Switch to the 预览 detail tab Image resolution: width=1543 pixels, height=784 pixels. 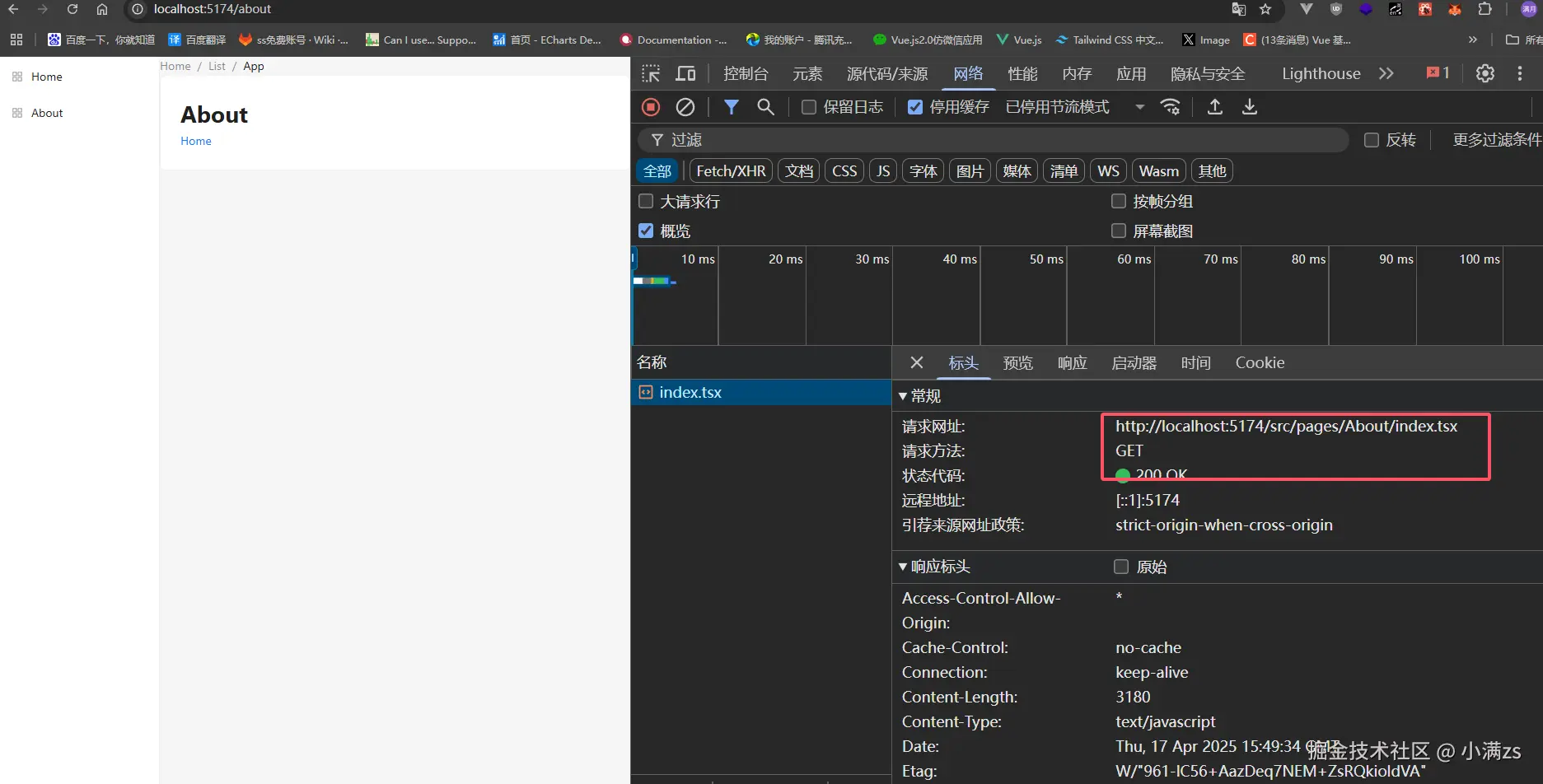pos(1018,362)
